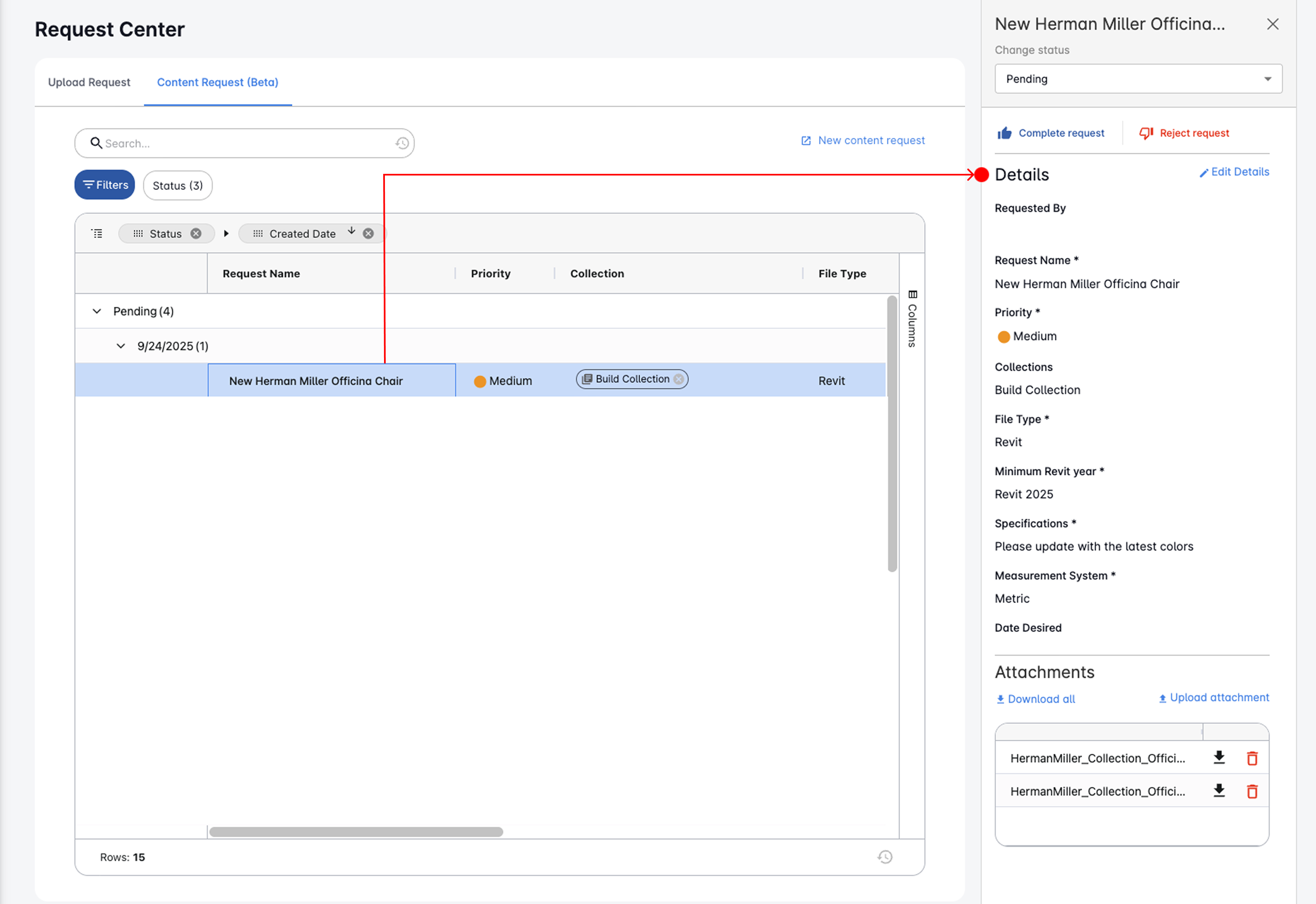
Task: Download the second HermanMiller attachment
Action: click(x=1219, y=791)
